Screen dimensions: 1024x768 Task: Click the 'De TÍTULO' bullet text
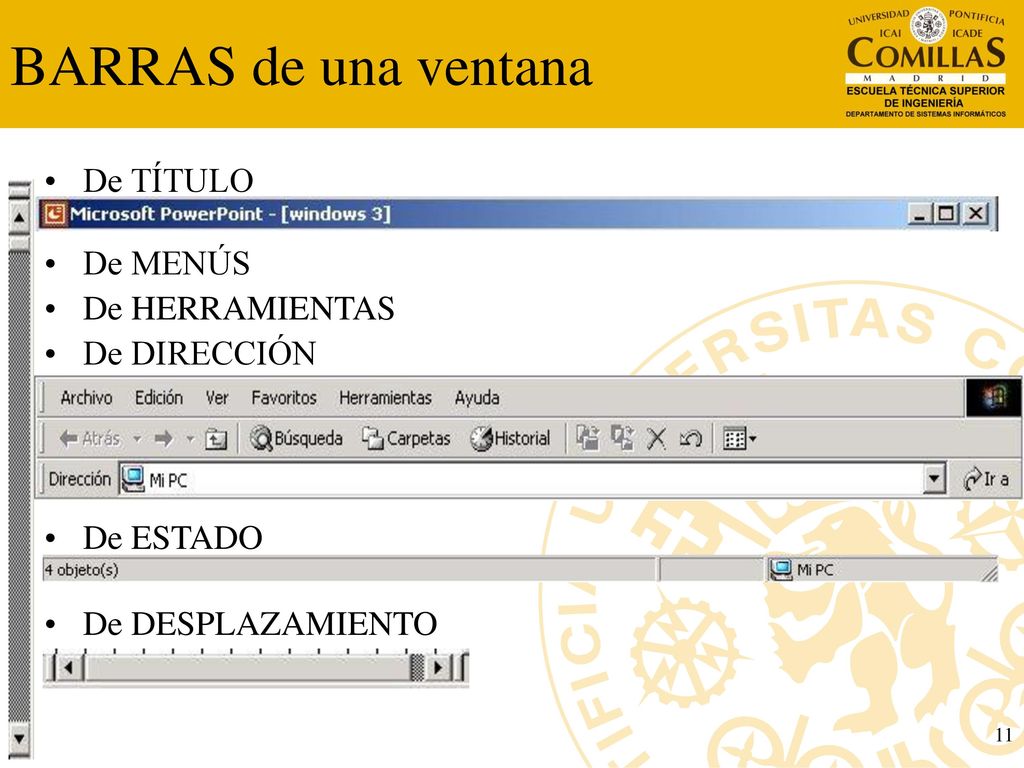click(168, 181)
